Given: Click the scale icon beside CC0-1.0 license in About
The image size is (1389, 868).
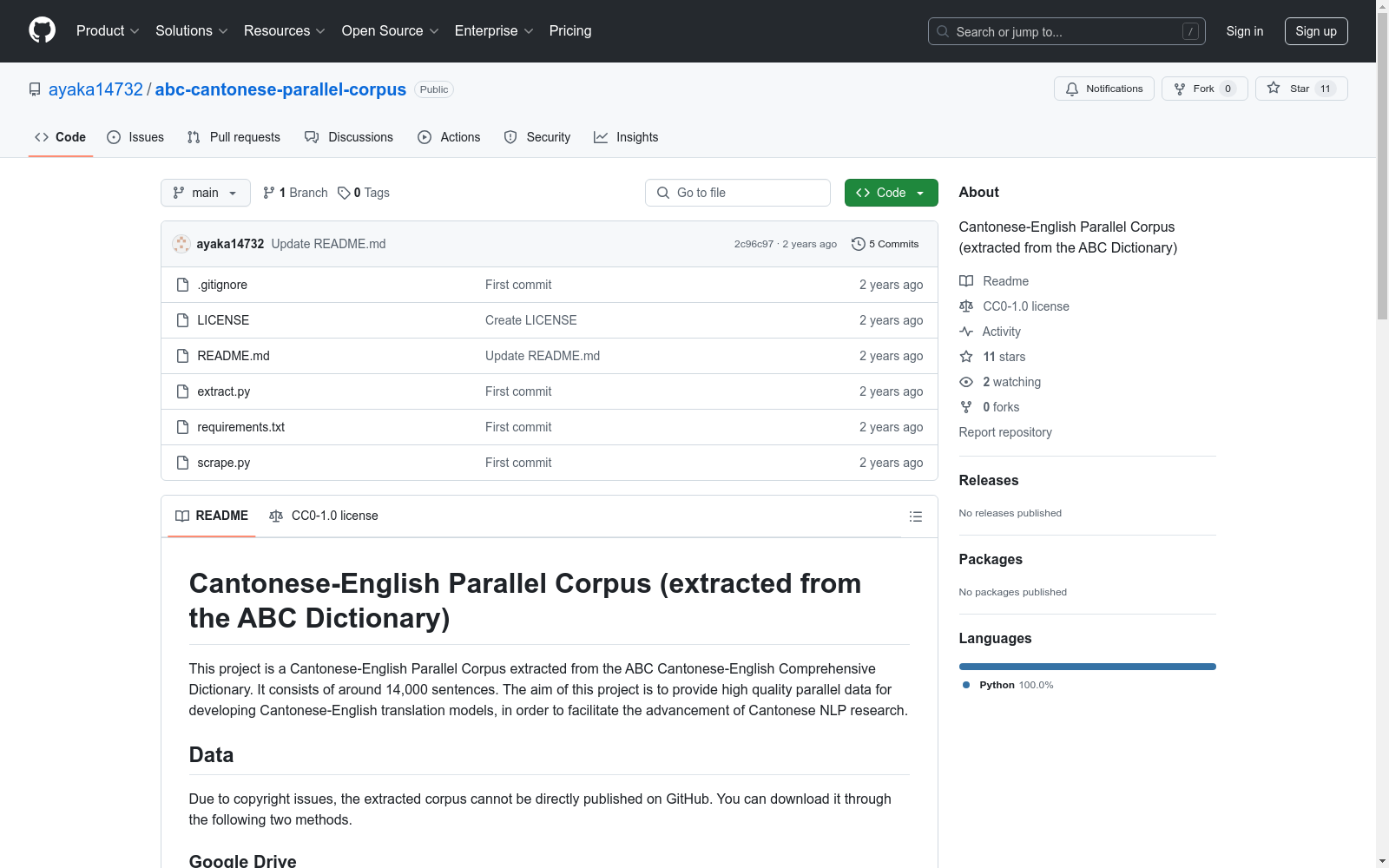Looking at the screenshot, I should [x=966, y=306].
